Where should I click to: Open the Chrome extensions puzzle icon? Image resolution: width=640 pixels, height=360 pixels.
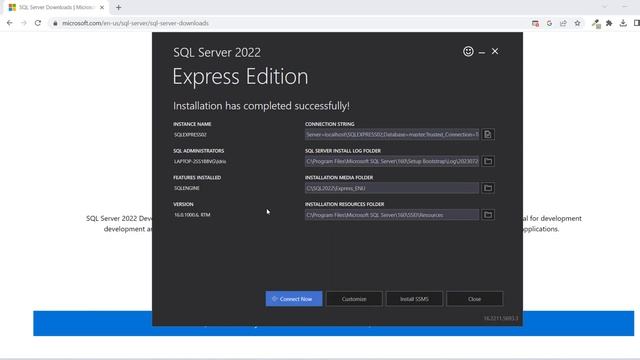click(609, 23)
